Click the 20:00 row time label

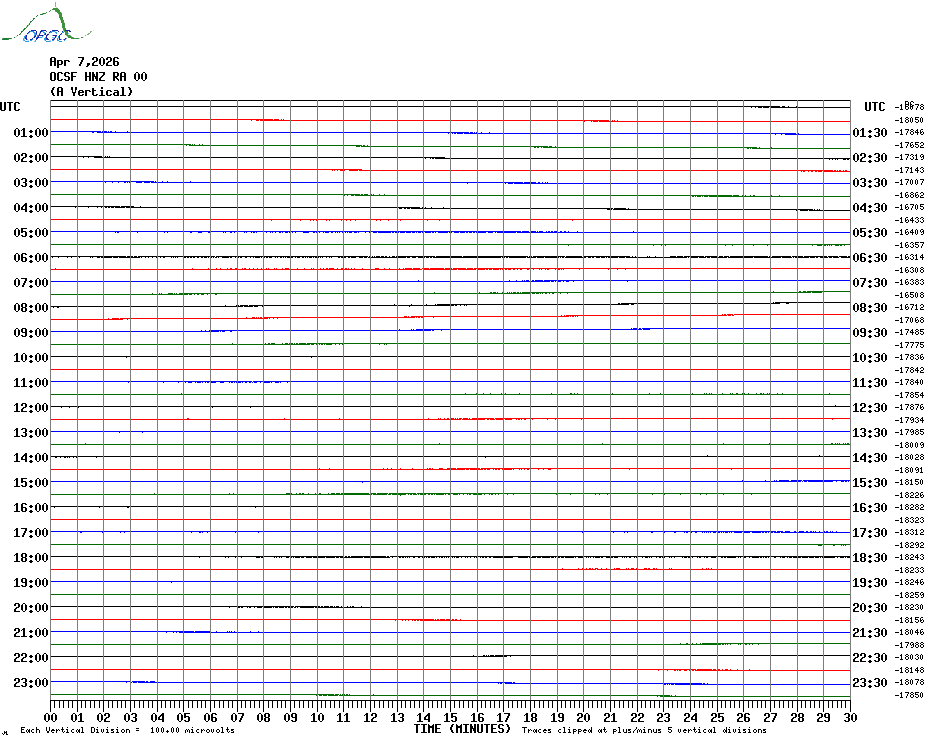coord(31,608)
